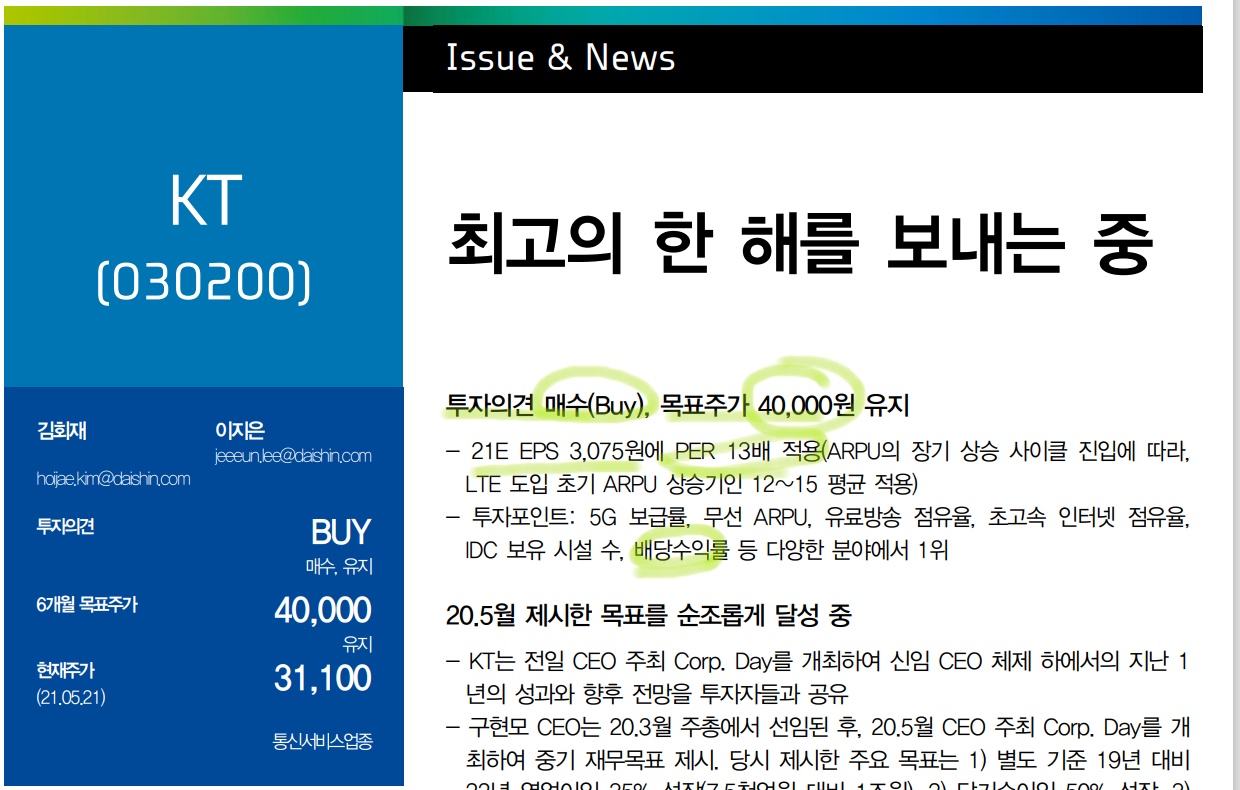Click the '현재주가' label
This screenshot has width=1240, height=790.
[65, 672]
